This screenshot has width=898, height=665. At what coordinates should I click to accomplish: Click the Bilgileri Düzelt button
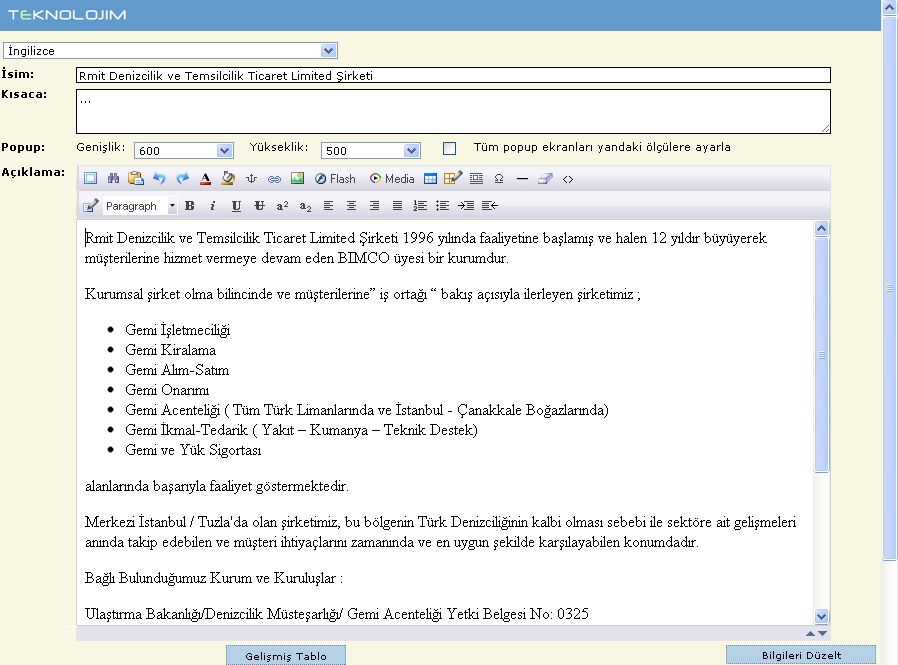click(801, 655)
